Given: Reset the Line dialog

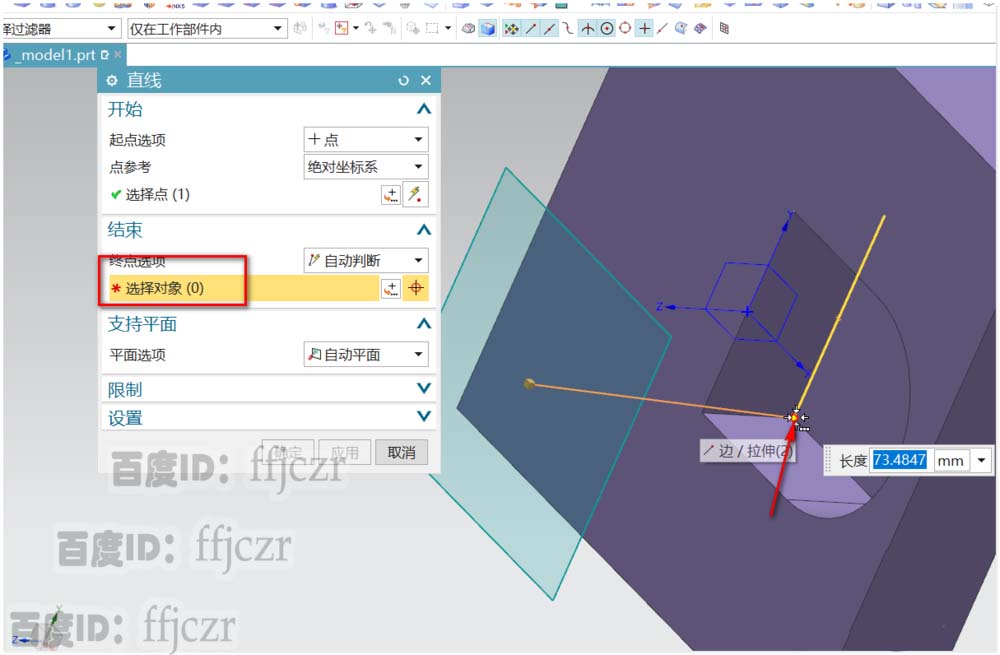Looking at the screenshot, I should (x=403, y=80).
